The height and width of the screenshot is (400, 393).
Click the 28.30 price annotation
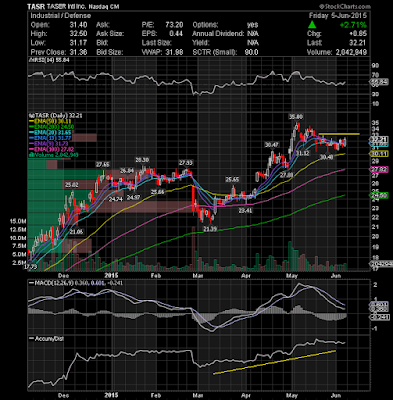[x=142, y=160]
